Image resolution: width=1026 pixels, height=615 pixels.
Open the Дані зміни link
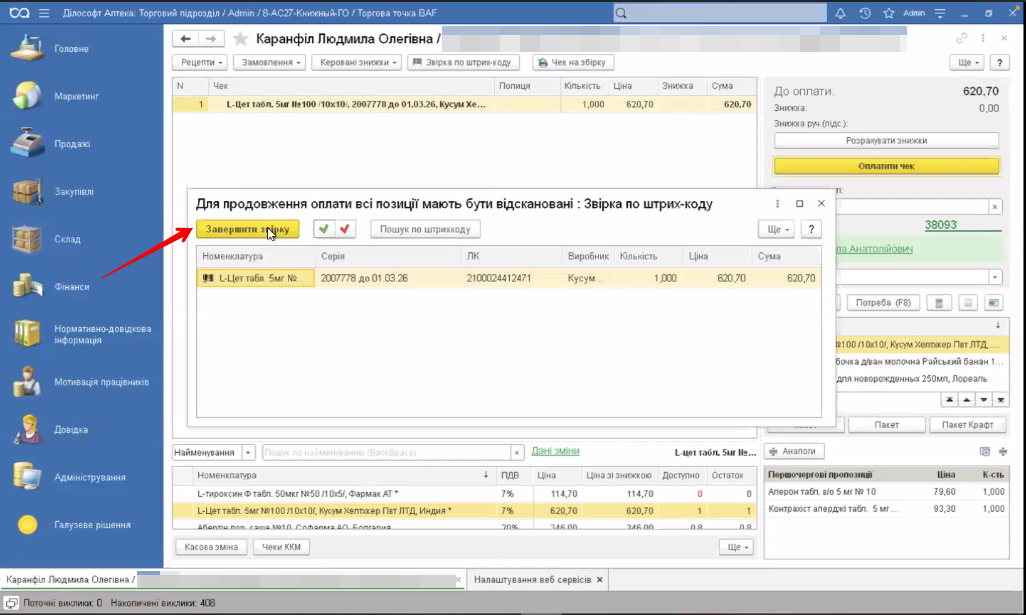tap(555, 452)
